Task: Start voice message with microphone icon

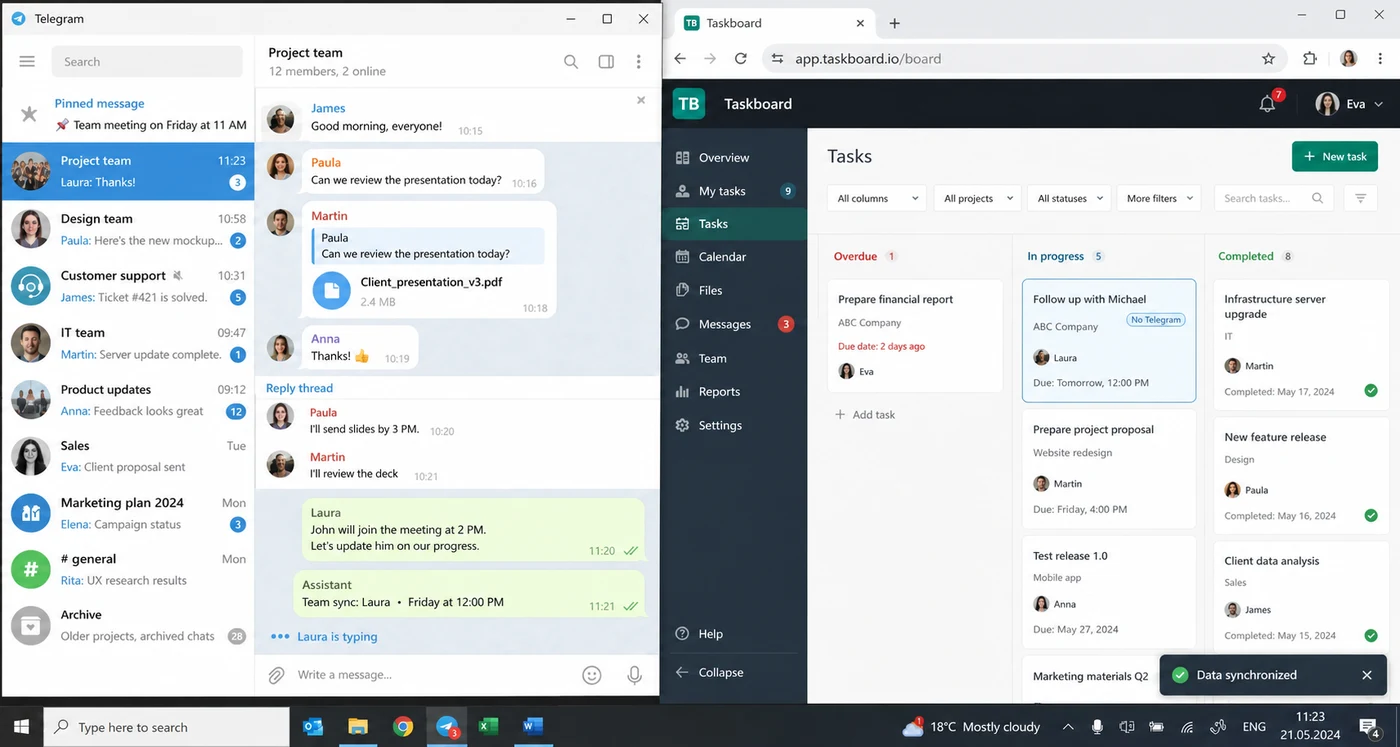Action: tap(634, 675)
